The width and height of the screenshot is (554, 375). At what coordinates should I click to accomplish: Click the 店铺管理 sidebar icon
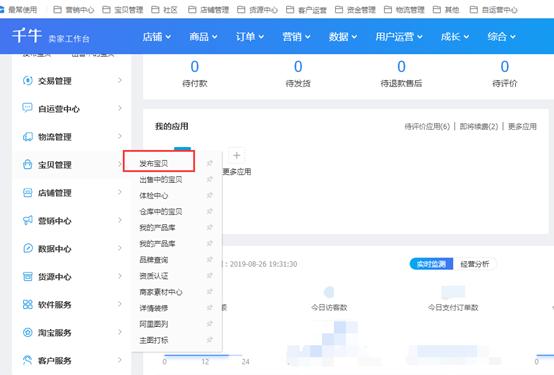[x=28, y=193]
